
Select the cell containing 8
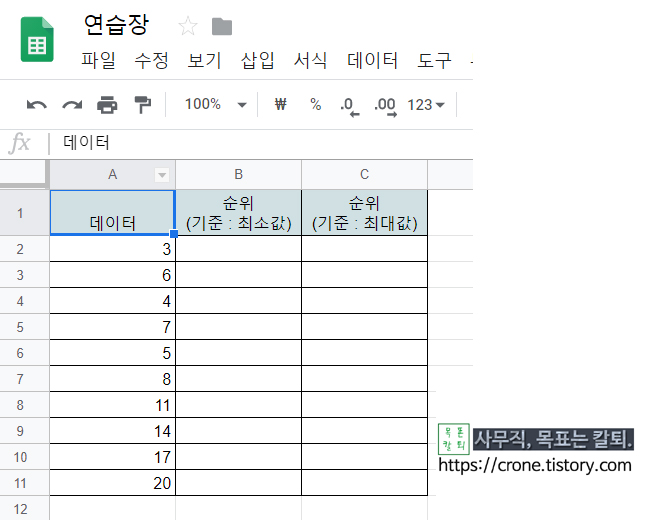[112, 379]
